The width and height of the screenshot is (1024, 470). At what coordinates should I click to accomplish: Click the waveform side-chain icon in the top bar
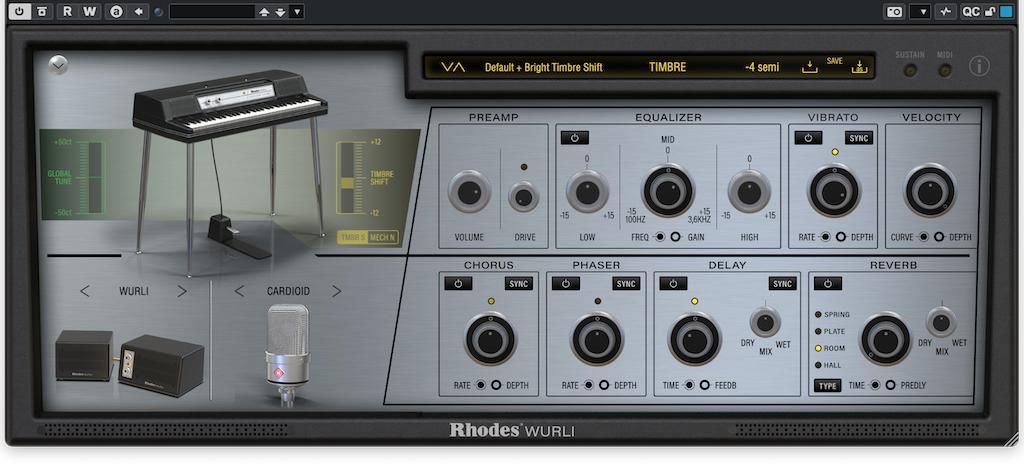click(x=946, y=12)
